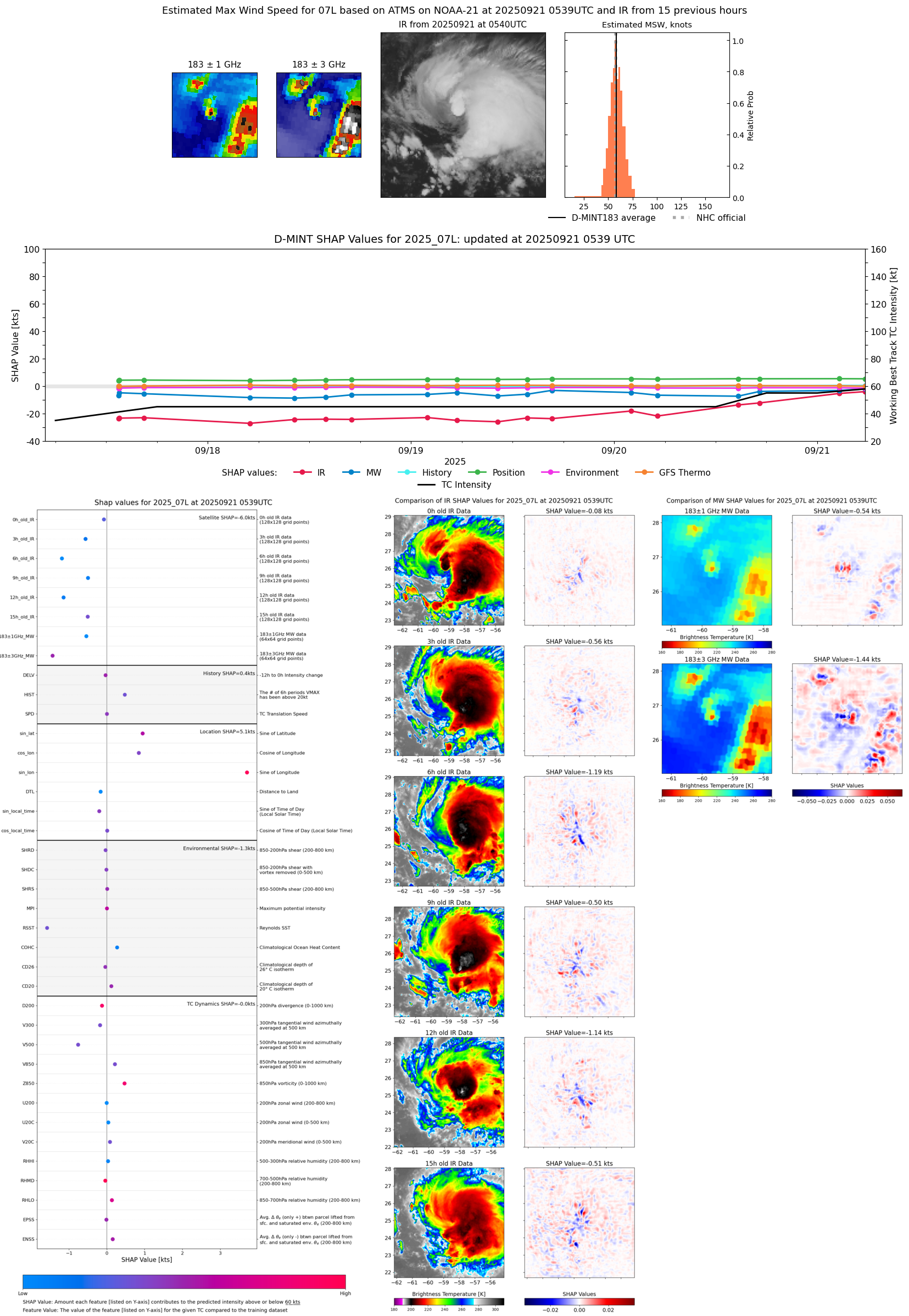
Task: Click the GFS Thermo legend entry
Action: [673, 473]
